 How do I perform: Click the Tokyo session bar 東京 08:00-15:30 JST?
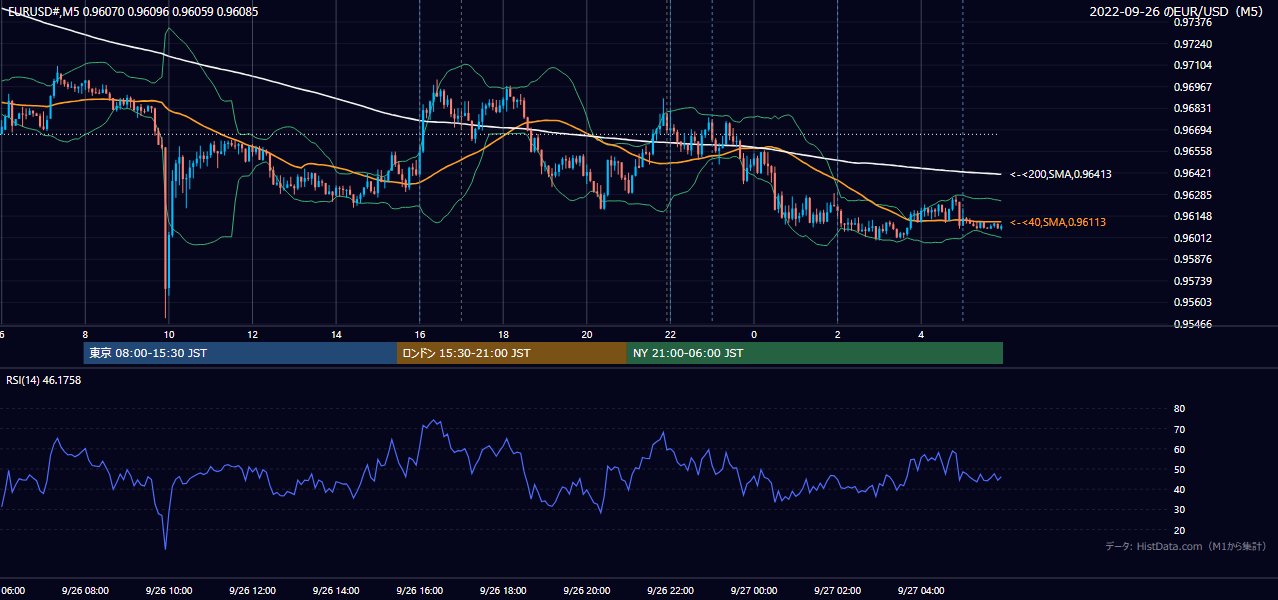(240, 353)
